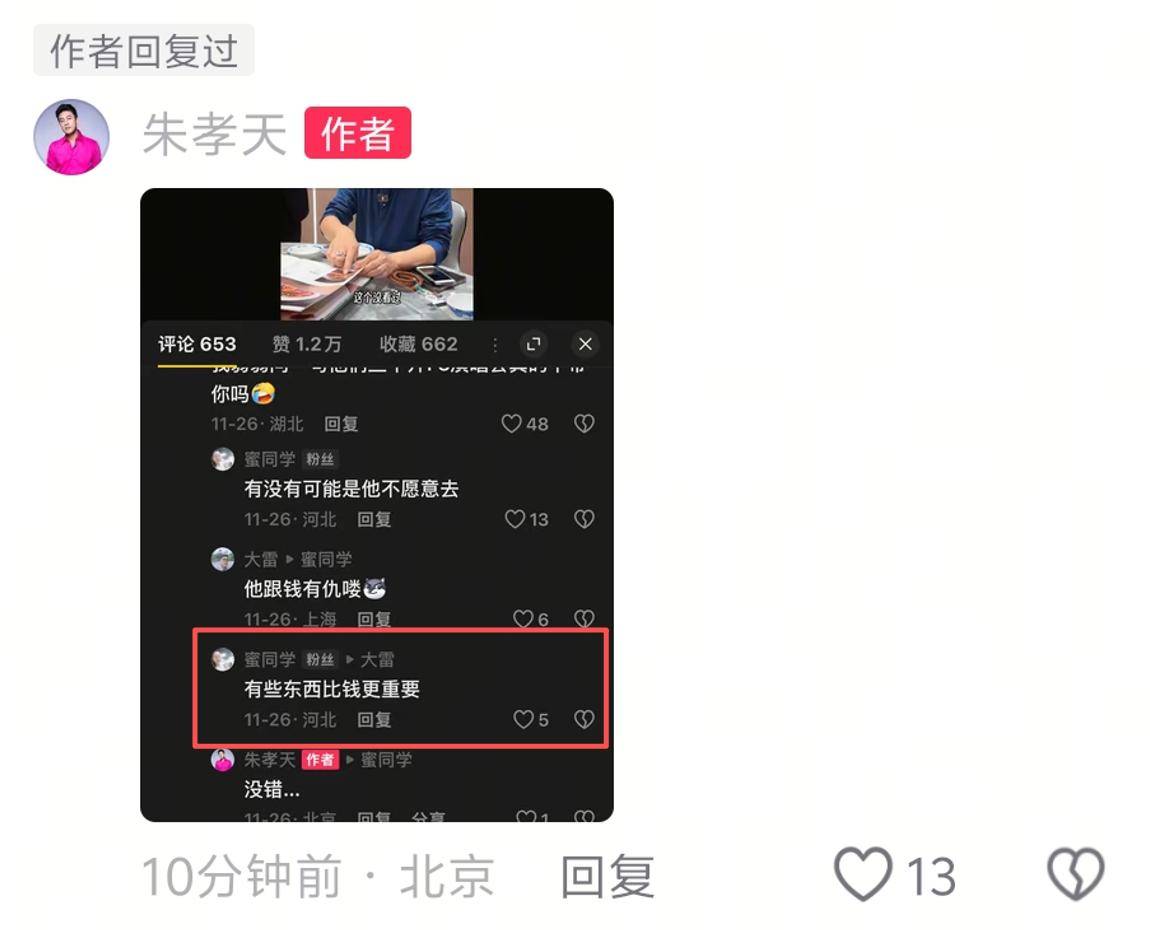Image resolution: width=1150 pixels, height=930 pixels.
Task: Like the comment showing 13 likes
Action: click(864, 874)
